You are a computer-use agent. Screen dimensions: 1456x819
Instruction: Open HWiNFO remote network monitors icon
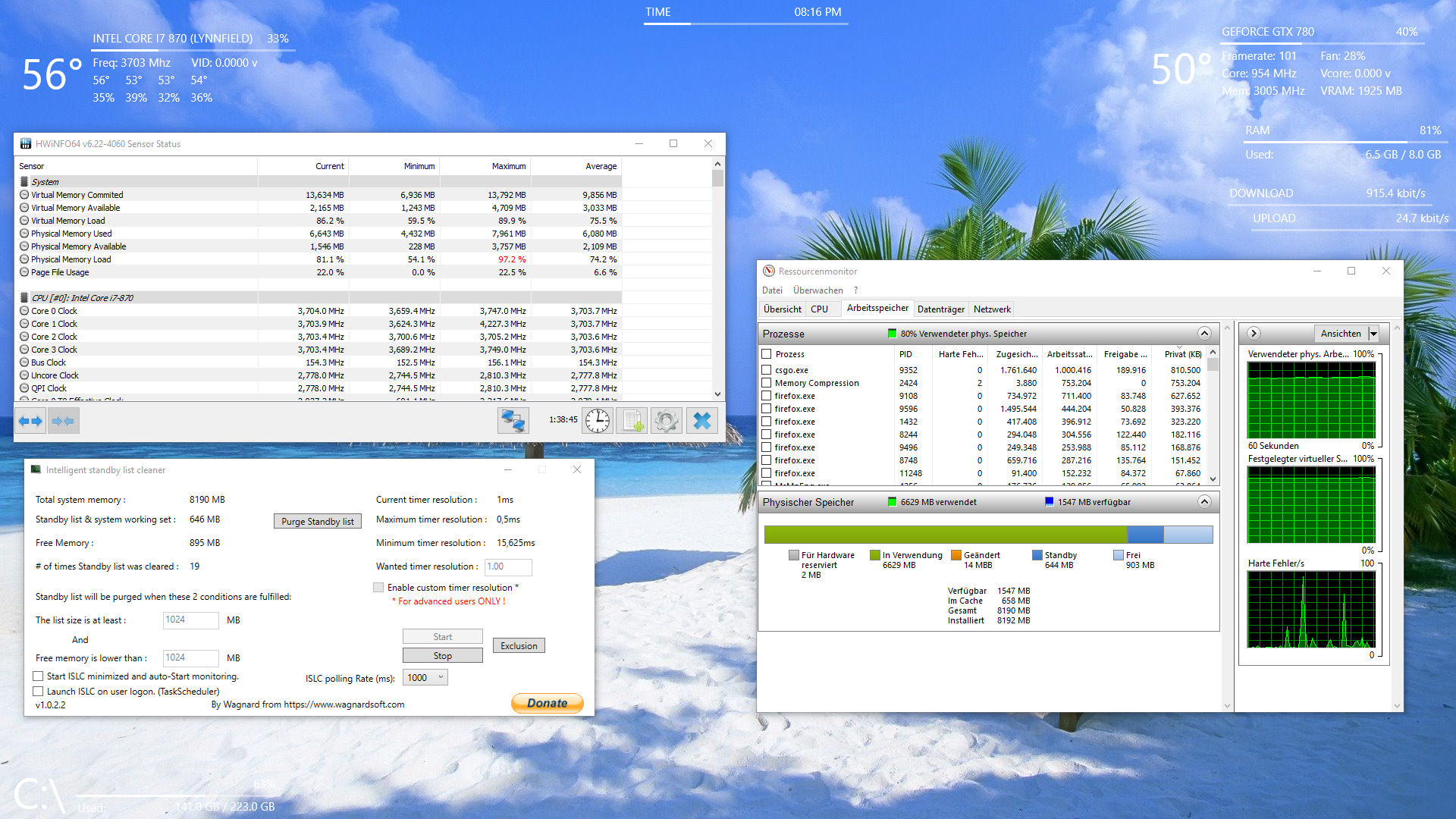point(513,420)
